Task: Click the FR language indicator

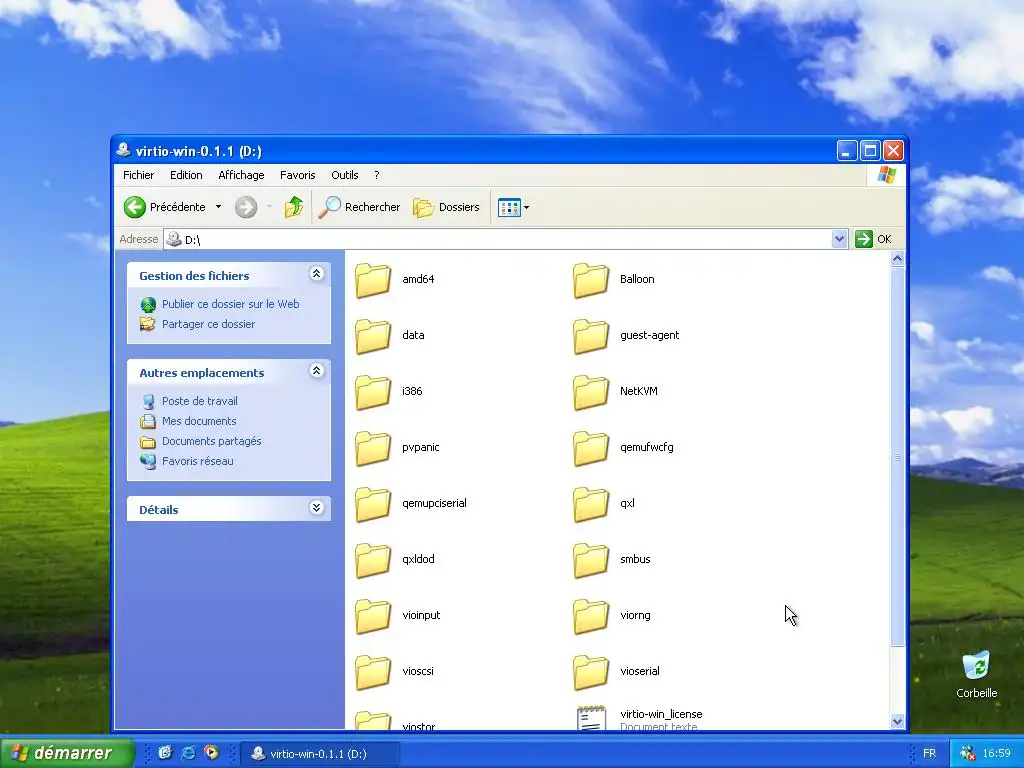Action: [929, 754]
